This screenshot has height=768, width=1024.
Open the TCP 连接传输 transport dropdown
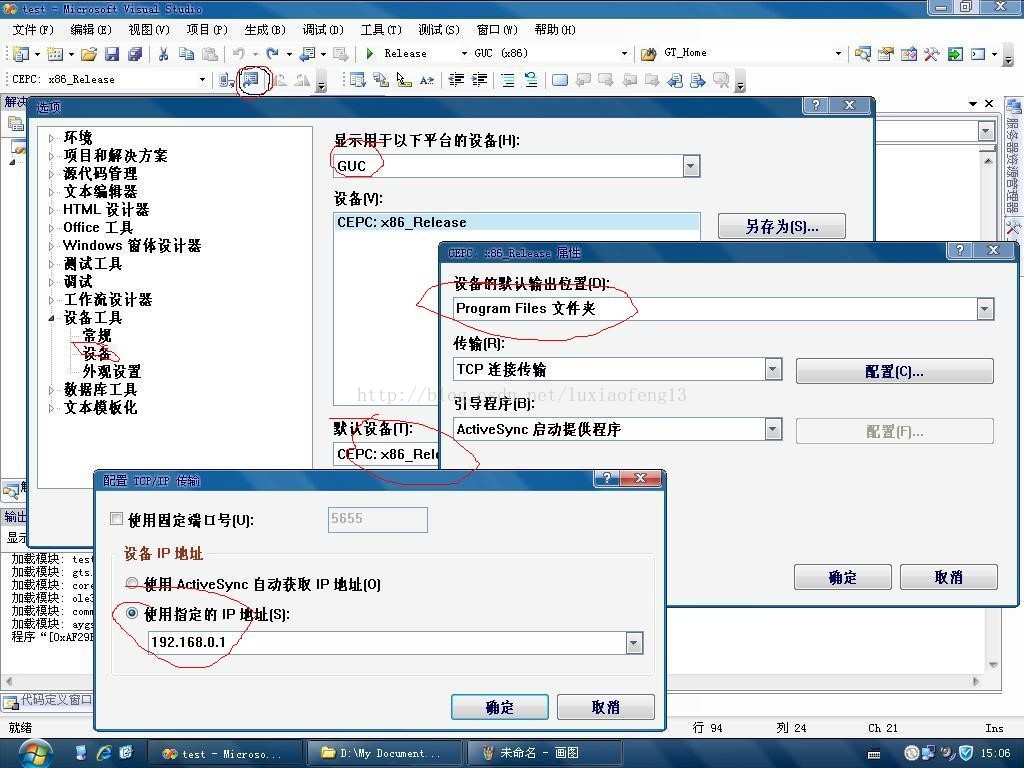tap(773, 370)
